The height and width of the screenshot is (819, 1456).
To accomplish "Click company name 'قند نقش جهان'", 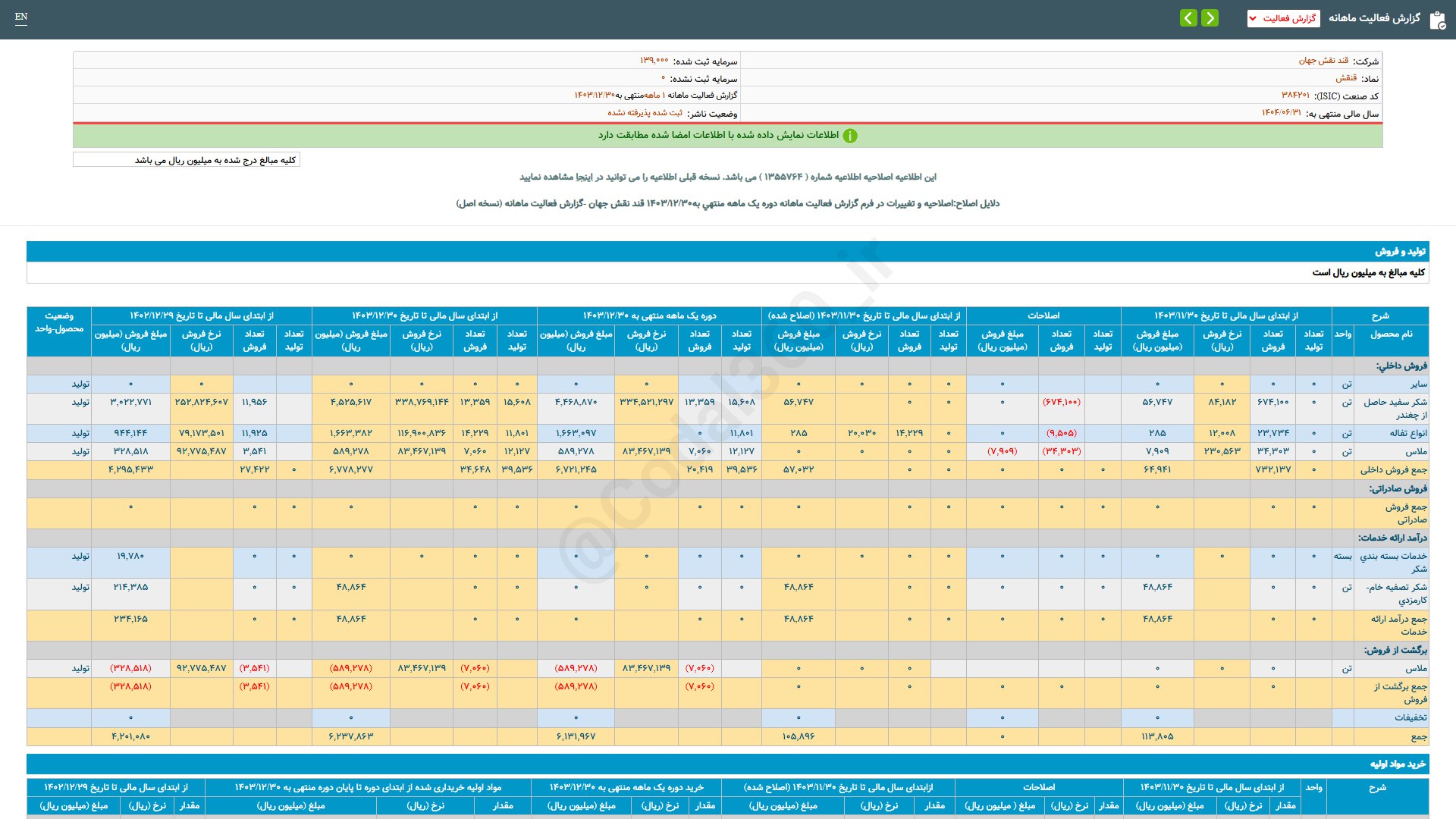I will point(1323,61).
